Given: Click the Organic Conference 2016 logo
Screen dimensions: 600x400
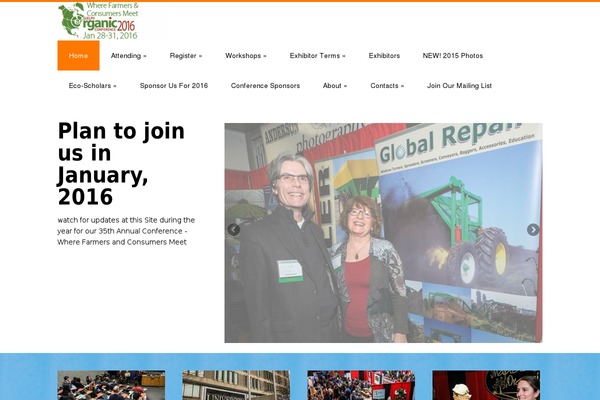Looking at the screenshot, I should [98, 21].
